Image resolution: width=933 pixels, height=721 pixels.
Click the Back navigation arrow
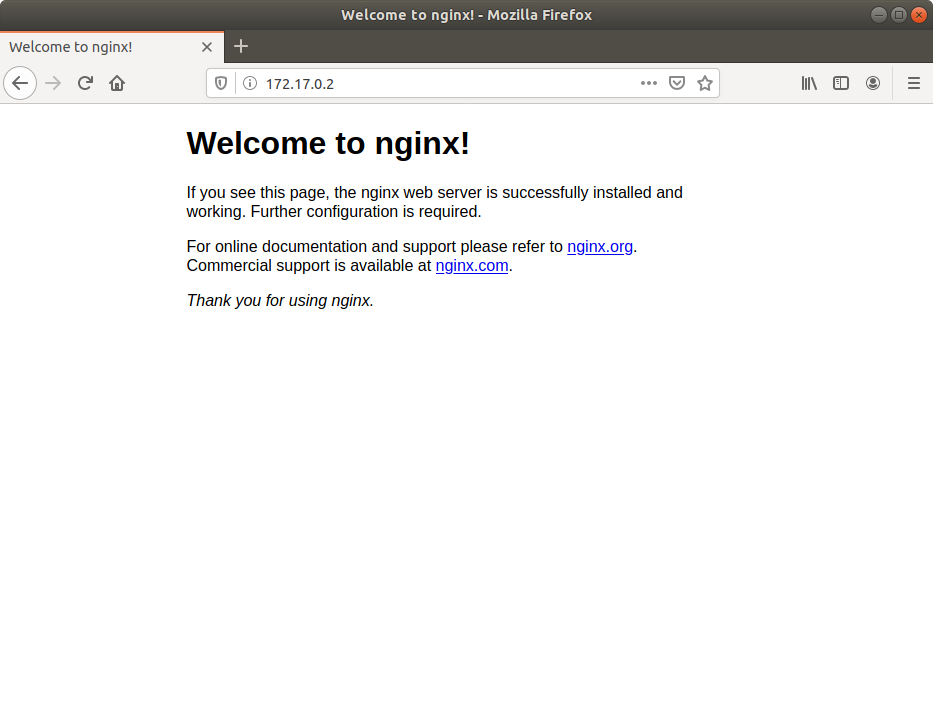point(20,83)
